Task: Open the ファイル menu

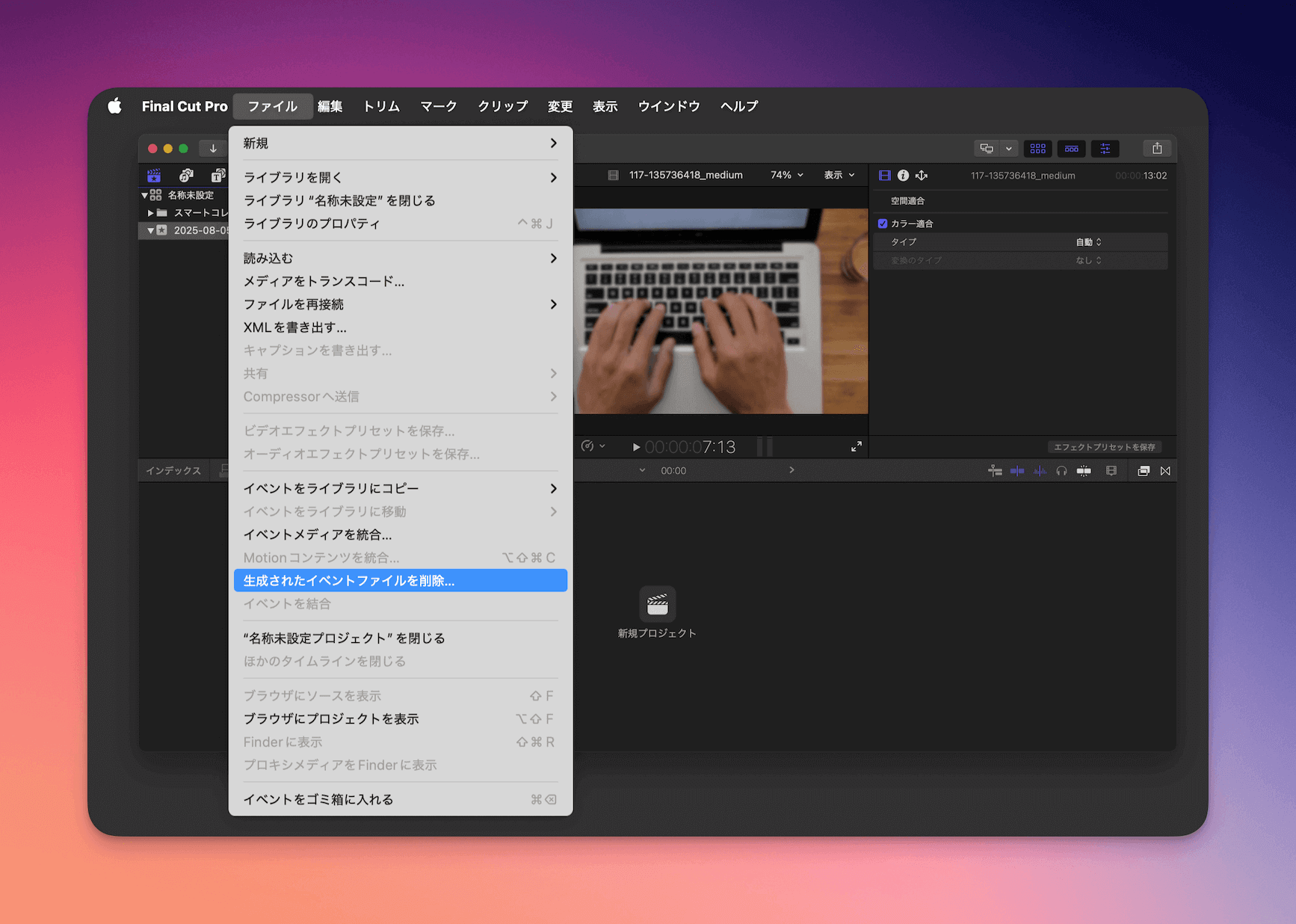Action: pyautogui.click(x=273, y=106)
